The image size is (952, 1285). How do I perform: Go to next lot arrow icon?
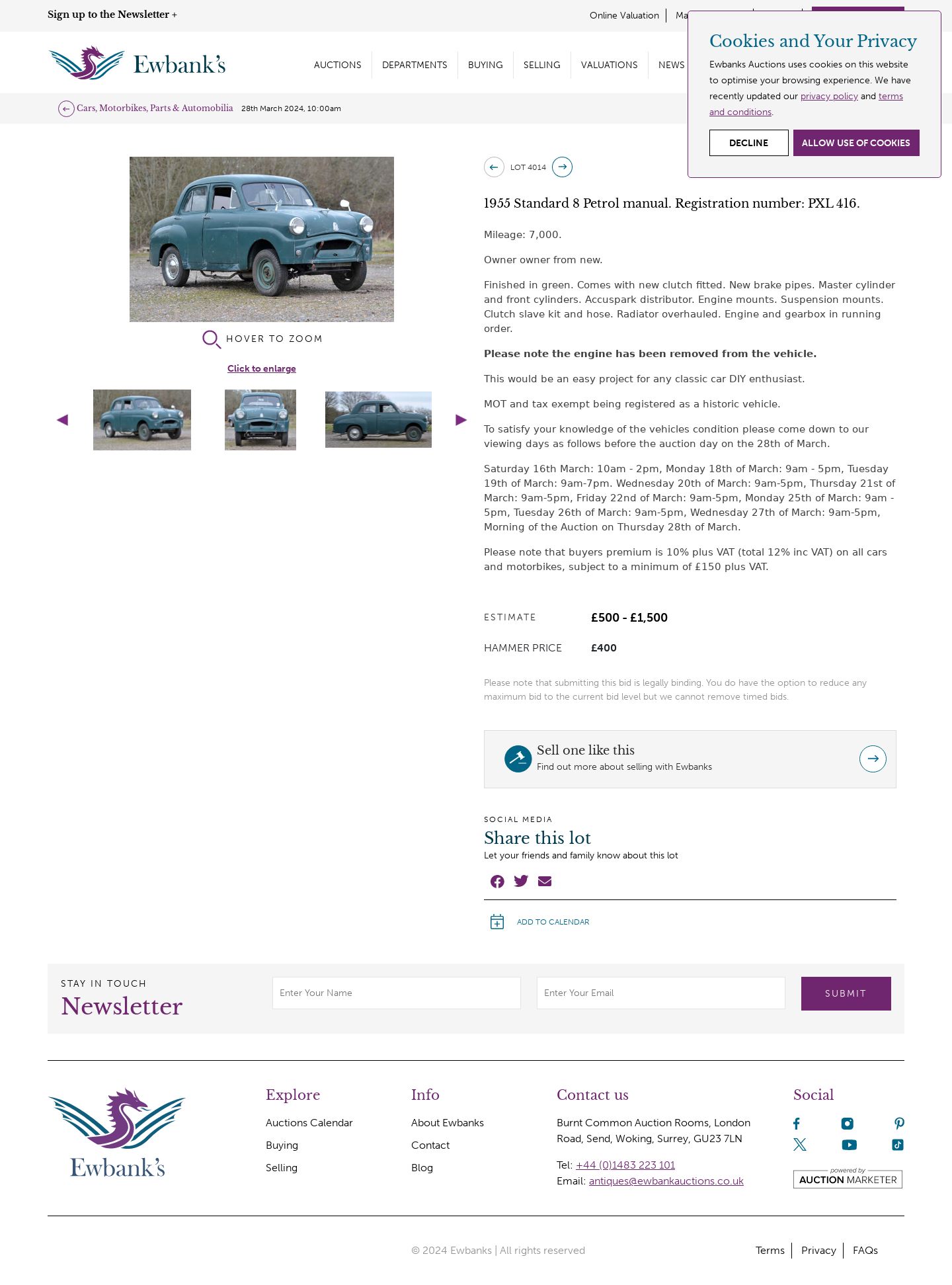pyautogui.click(x=562, y=167)
